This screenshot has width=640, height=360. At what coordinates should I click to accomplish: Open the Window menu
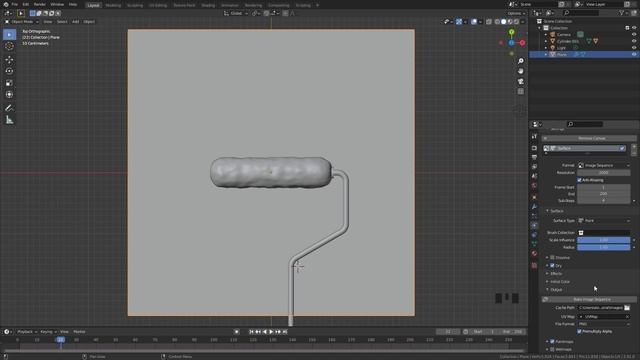tap(57, 4)
